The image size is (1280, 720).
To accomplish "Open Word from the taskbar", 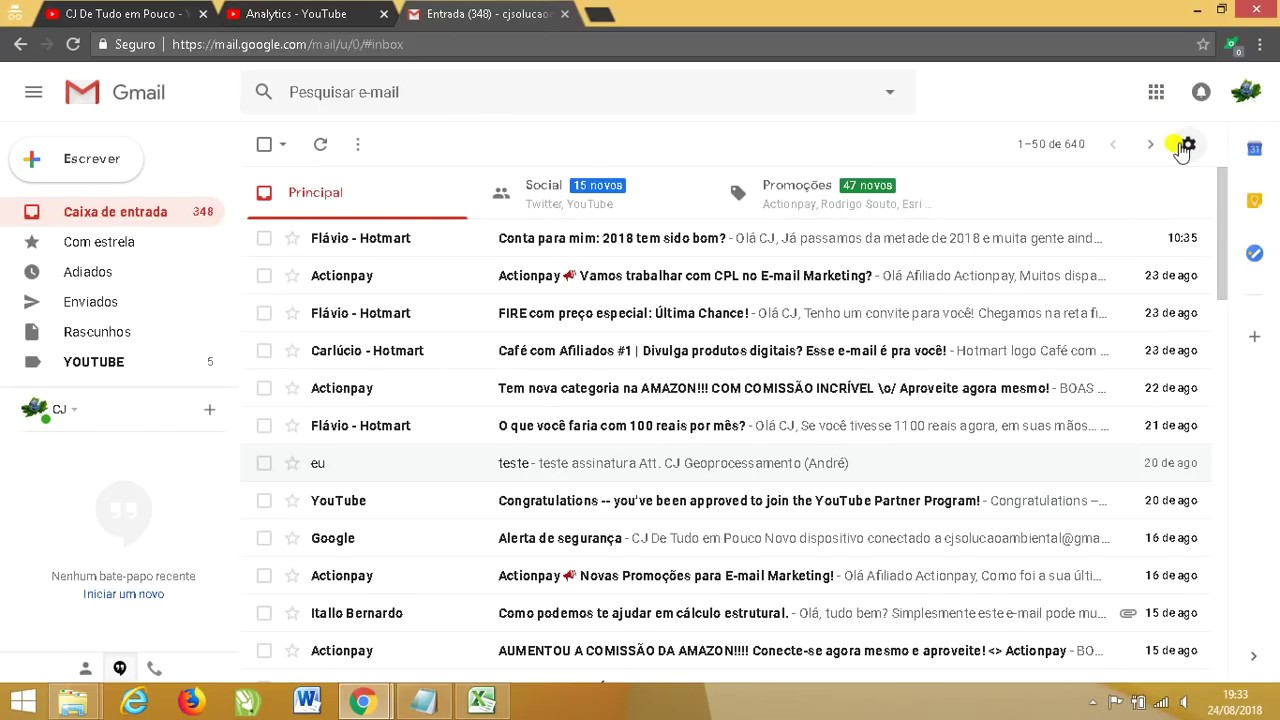I will point(307,702).
